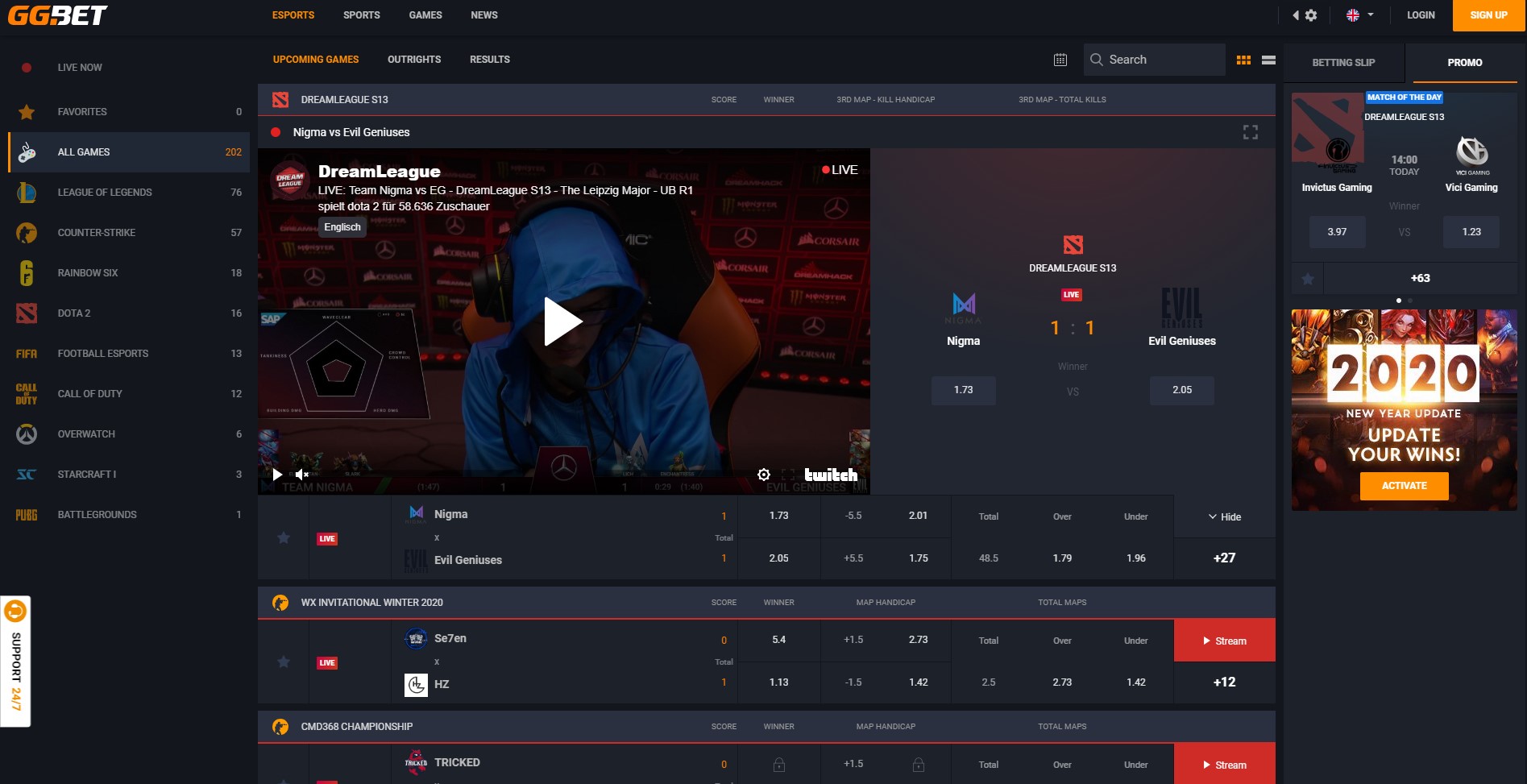
Task: Click the Sign Up button
Action: pyautogui.click(x=1488, y=15)
